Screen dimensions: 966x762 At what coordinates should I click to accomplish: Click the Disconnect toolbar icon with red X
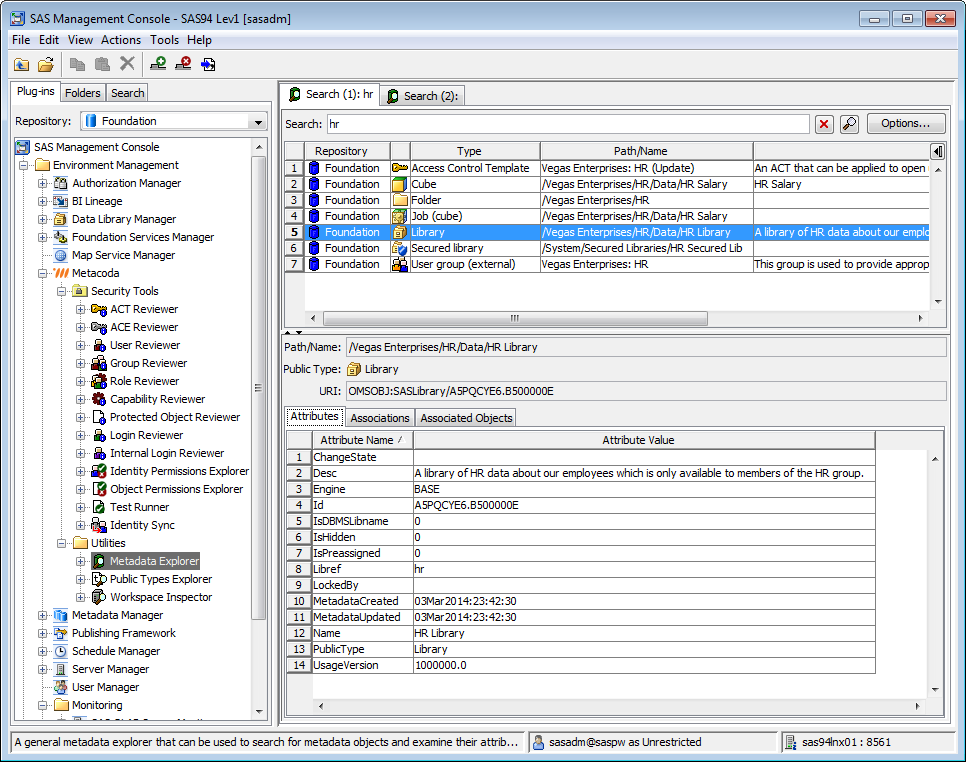(x=183, y=63)
